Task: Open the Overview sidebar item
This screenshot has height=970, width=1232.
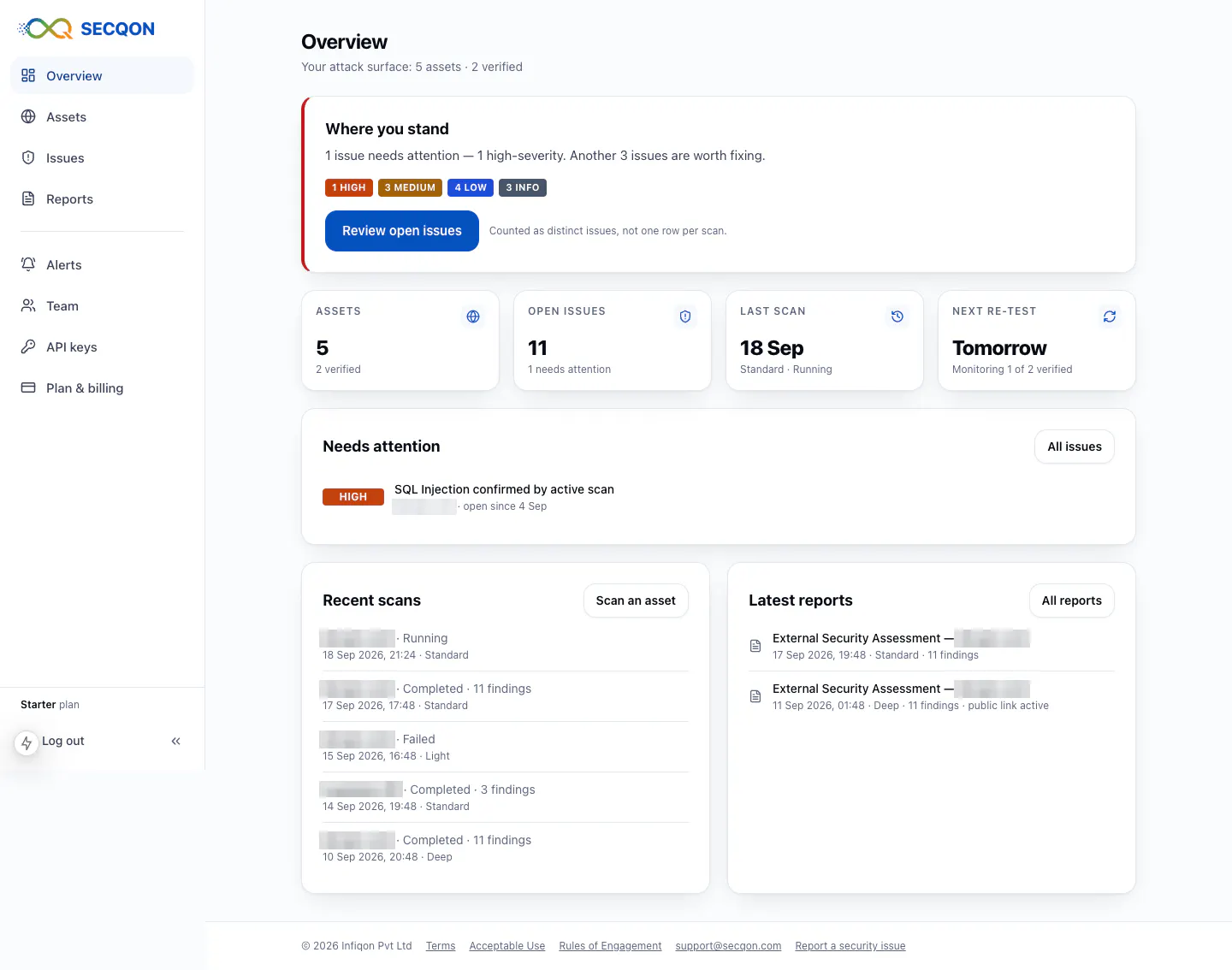Action: pyautogui.click(x=102, y=76)
